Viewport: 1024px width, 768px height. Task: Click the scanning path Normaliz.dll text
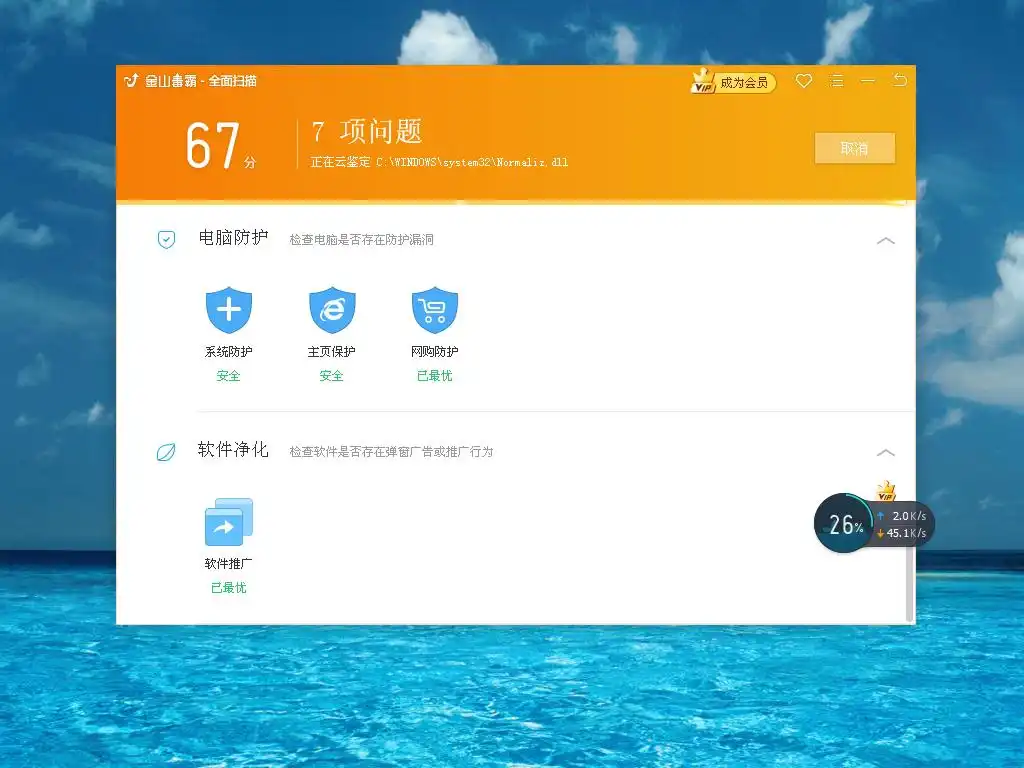(439, 162)
